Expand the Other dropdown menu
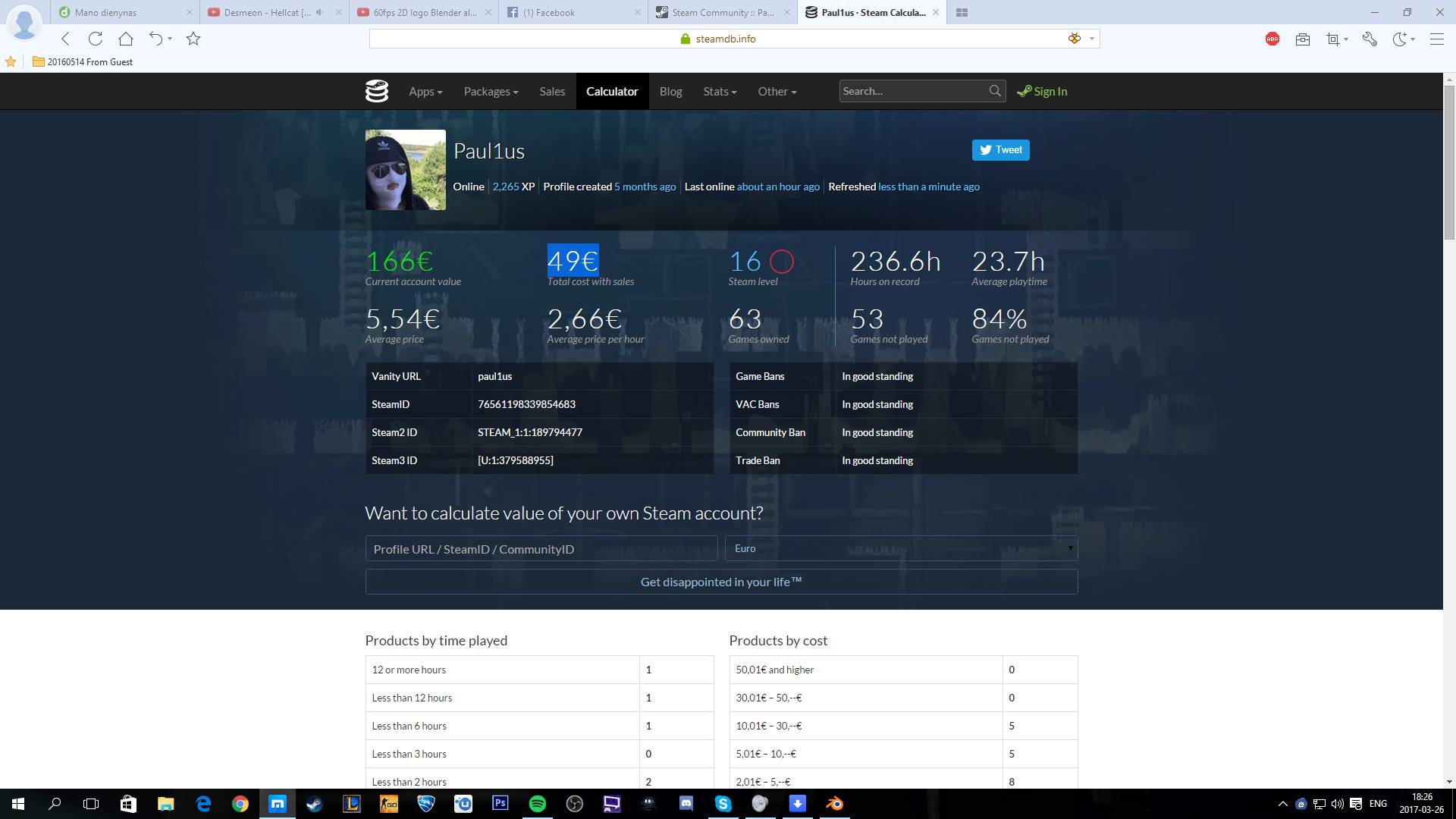The width and height of the screenshot is (1456, 819). click(x=777, y=91)
